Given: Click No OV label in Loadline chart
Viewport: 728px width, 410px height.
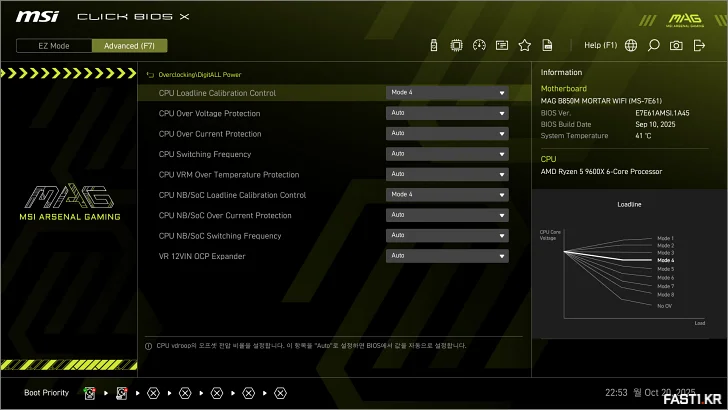Looking at the screenshot, I should click(x=664, y=306).
